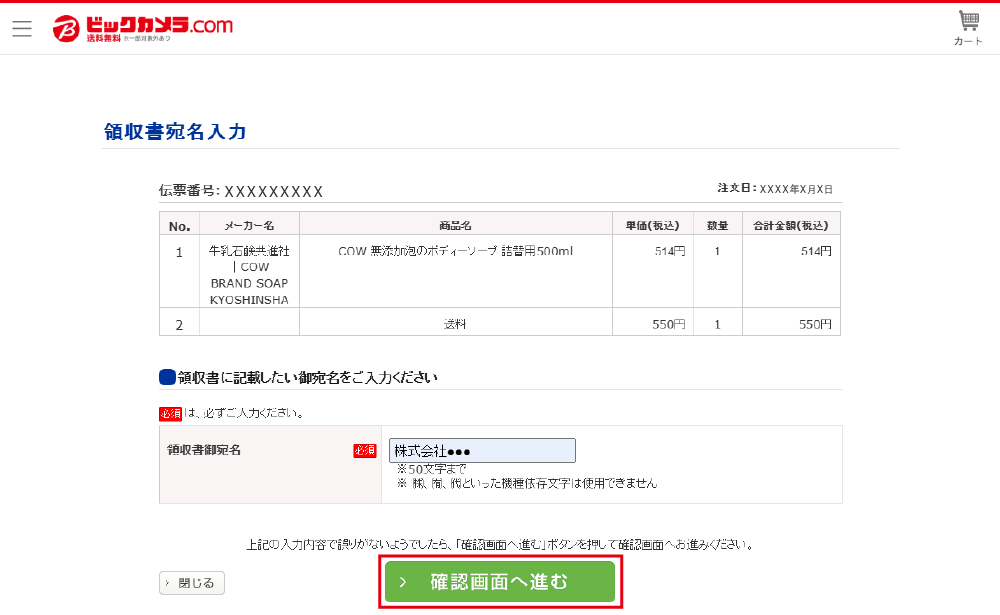Select the 送料無料 tagline under logo
Viewport: 1000px width, 615px height.
(x=103, y=38)
